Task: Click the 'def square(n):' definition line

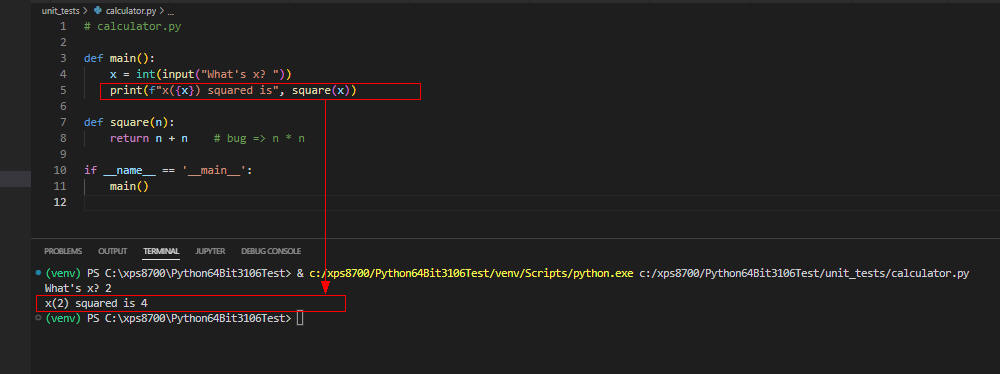Action: coord(129,123)
